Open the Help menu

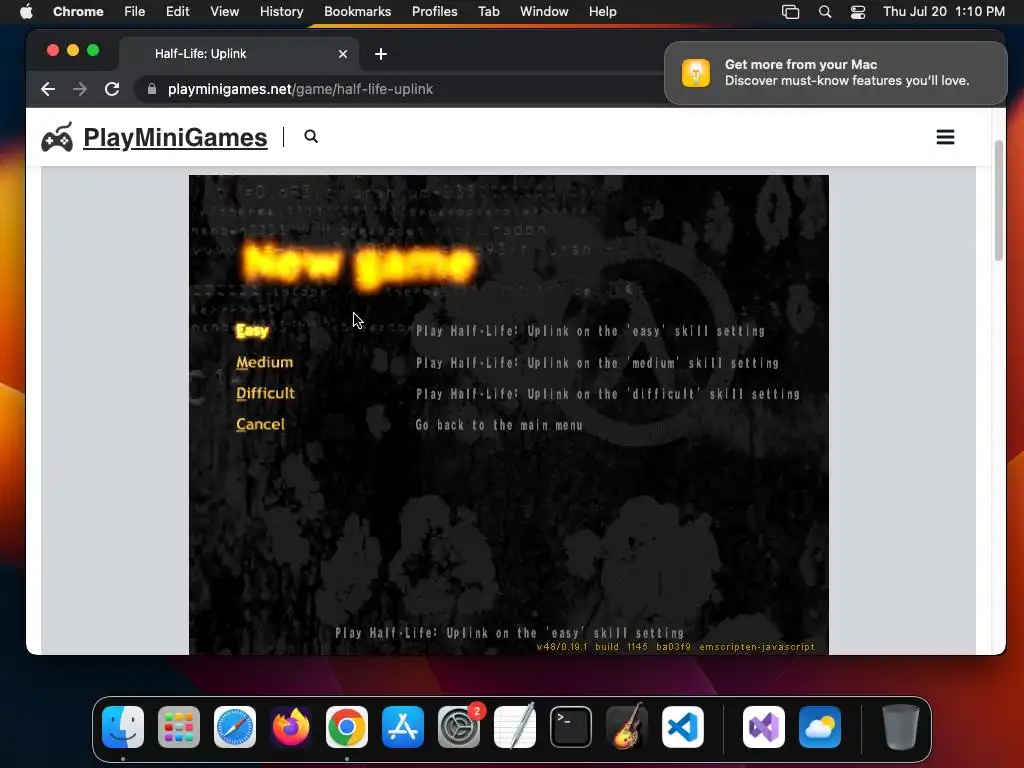click(603, 12)
